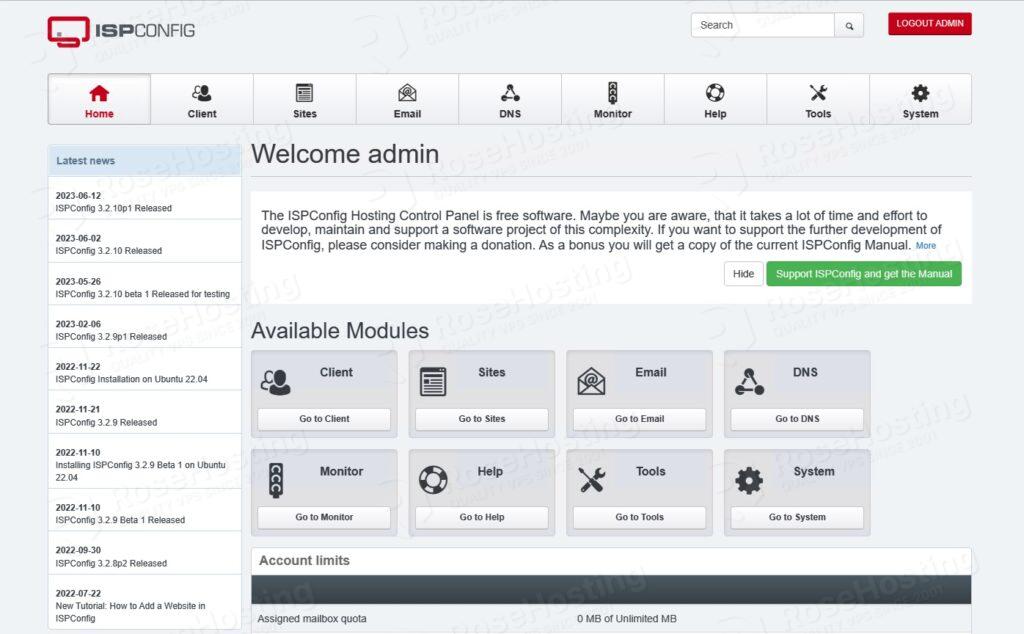Open news item ISPConfig 3.2.9 Beta 1 Released
1024x634 pixels.
pyautogui.click(x=120, y=520)
